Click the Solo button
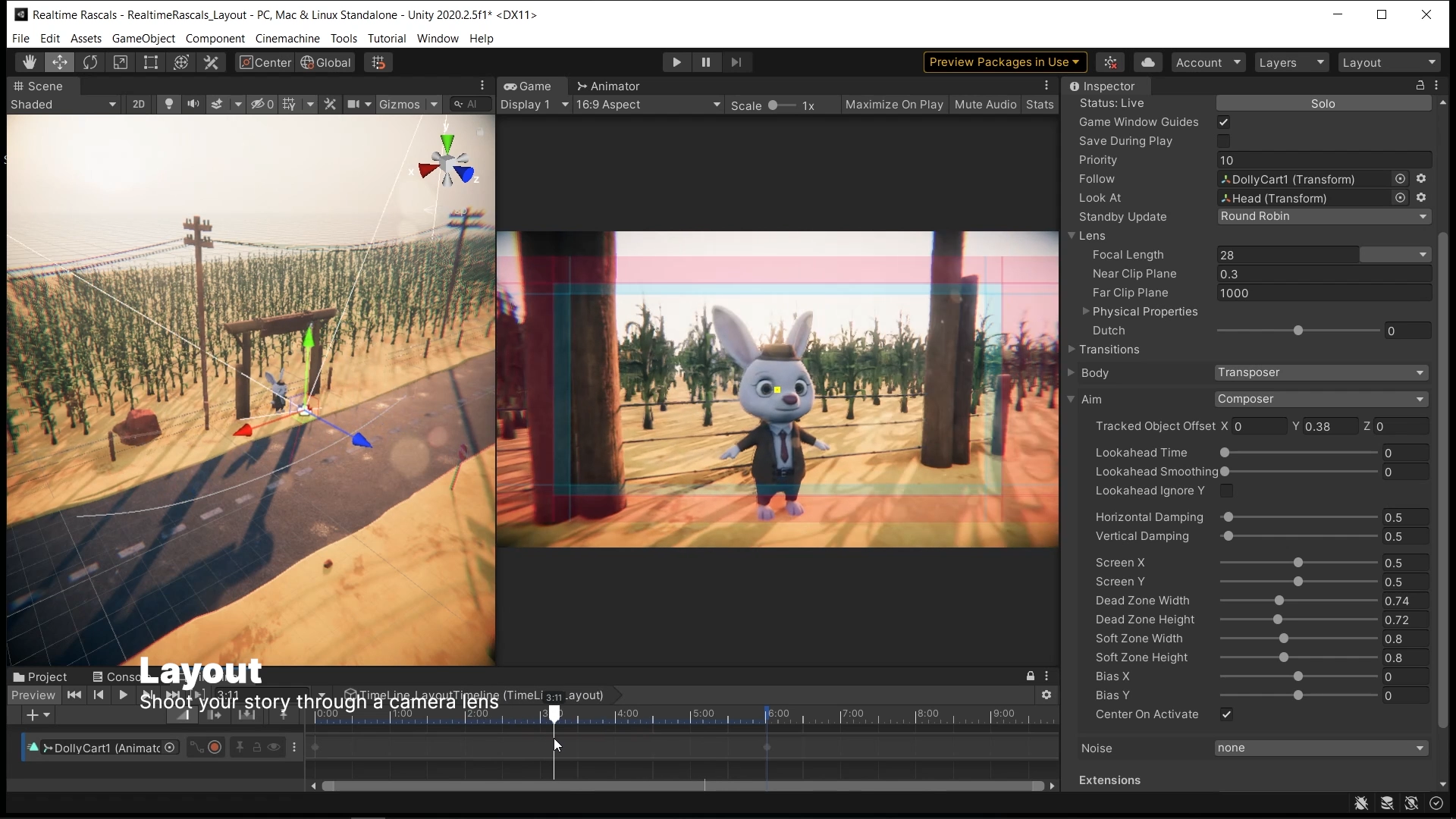 click(x=1323, y=103)
